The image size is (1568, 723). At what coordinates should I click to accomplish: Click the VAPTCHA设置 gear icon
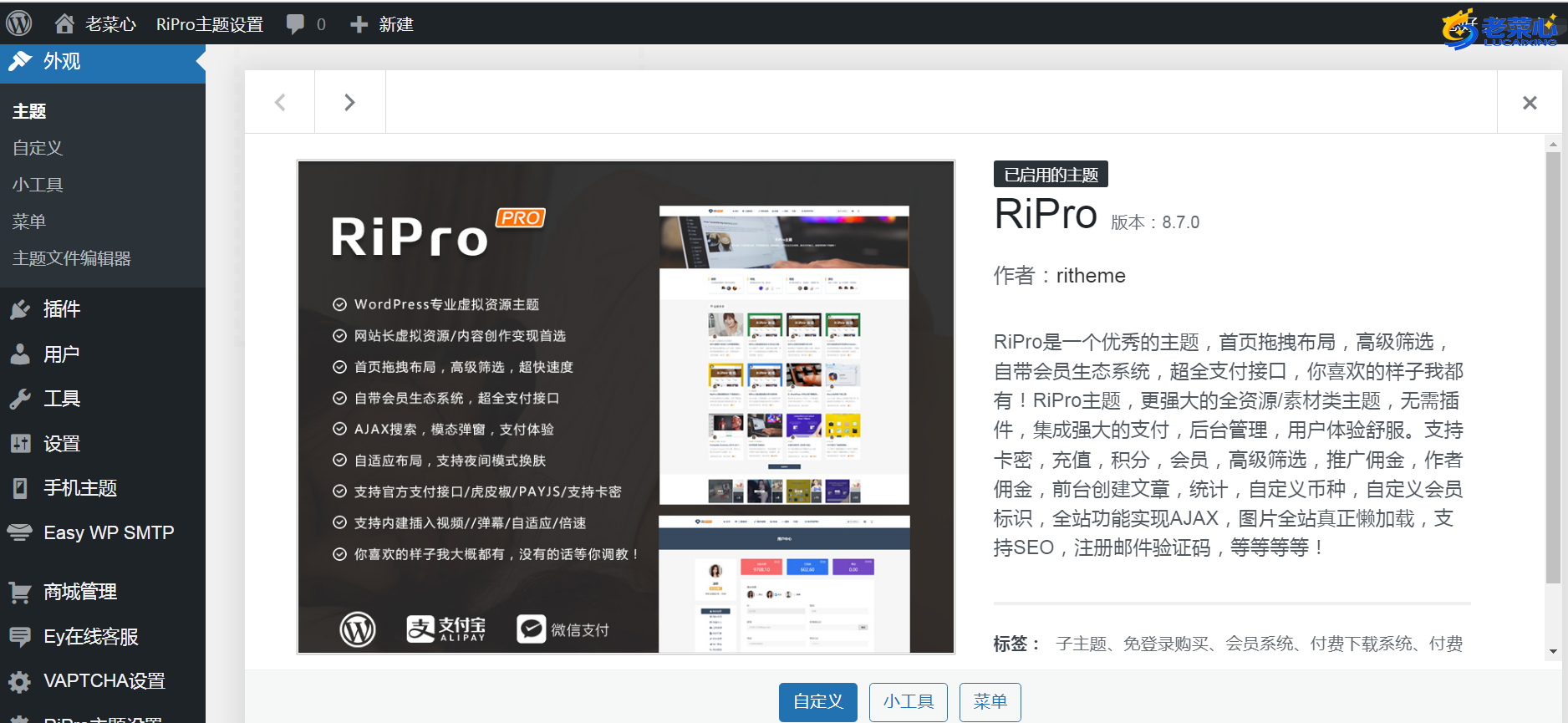pos(20,682)
